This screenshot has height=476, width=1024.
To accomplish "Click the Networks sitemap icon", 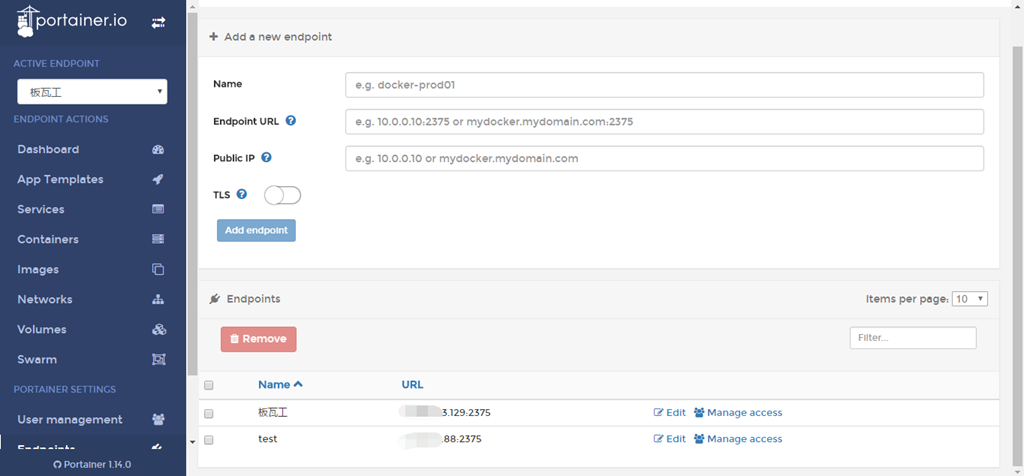I will 158,300.
